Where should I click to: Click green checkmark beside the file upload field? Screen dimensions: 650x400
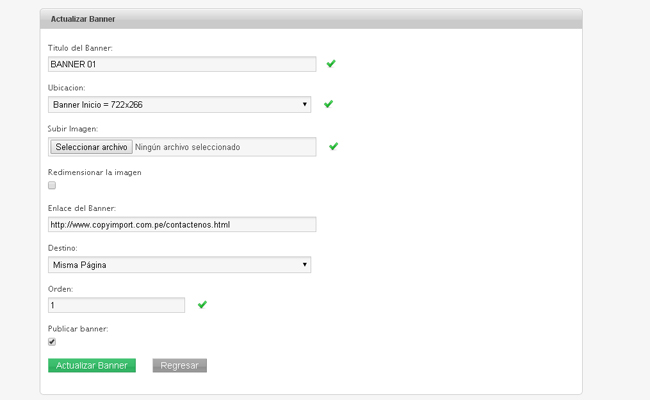pos(333,146)
